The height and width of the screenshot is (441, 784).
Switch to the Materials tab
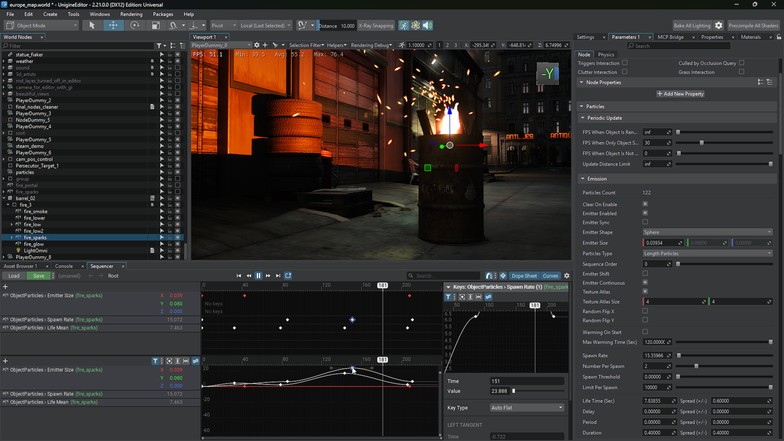tap(750, 37)
